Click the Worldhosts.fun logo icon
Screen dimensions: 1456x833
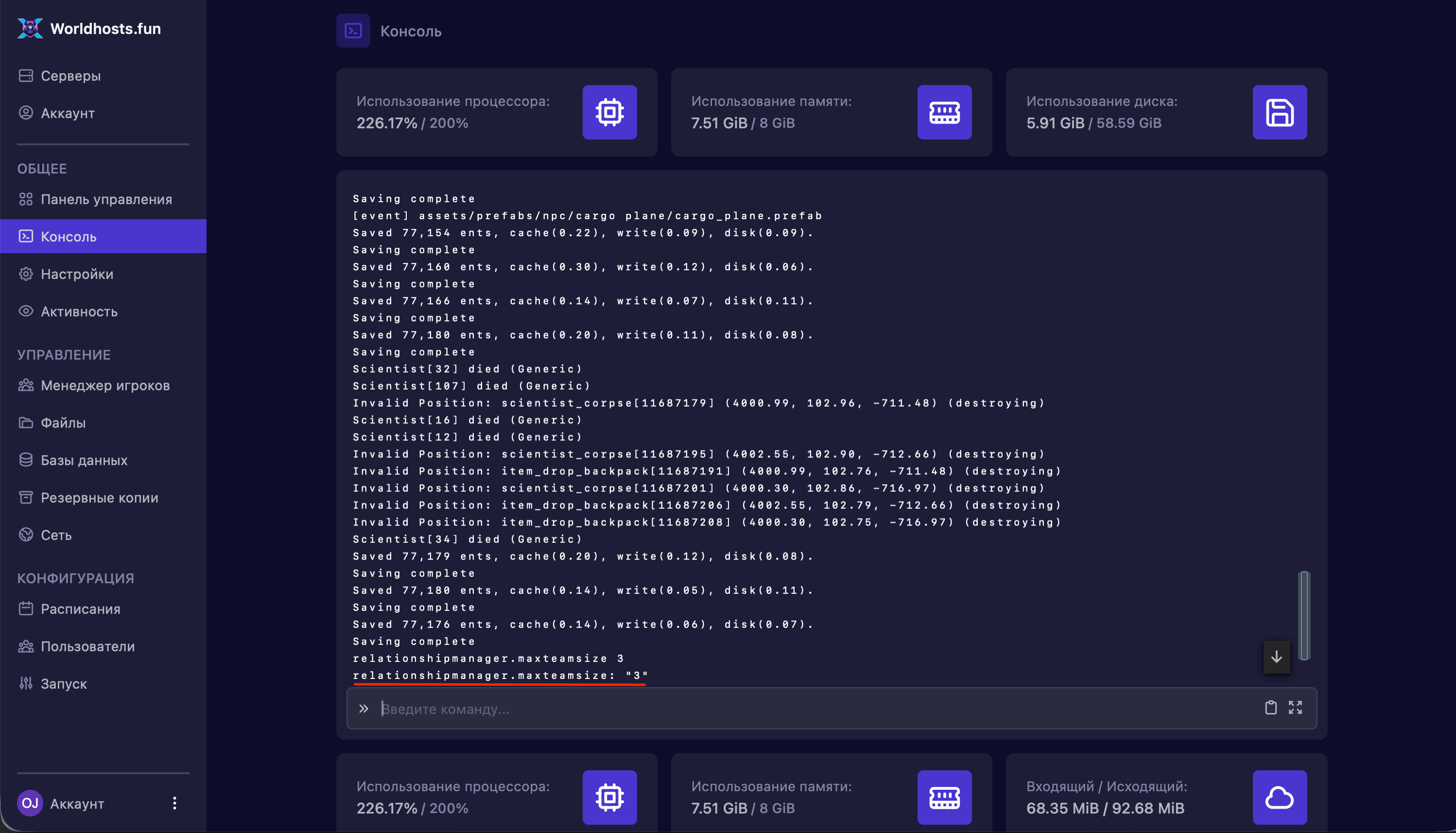tap(30, 29)
